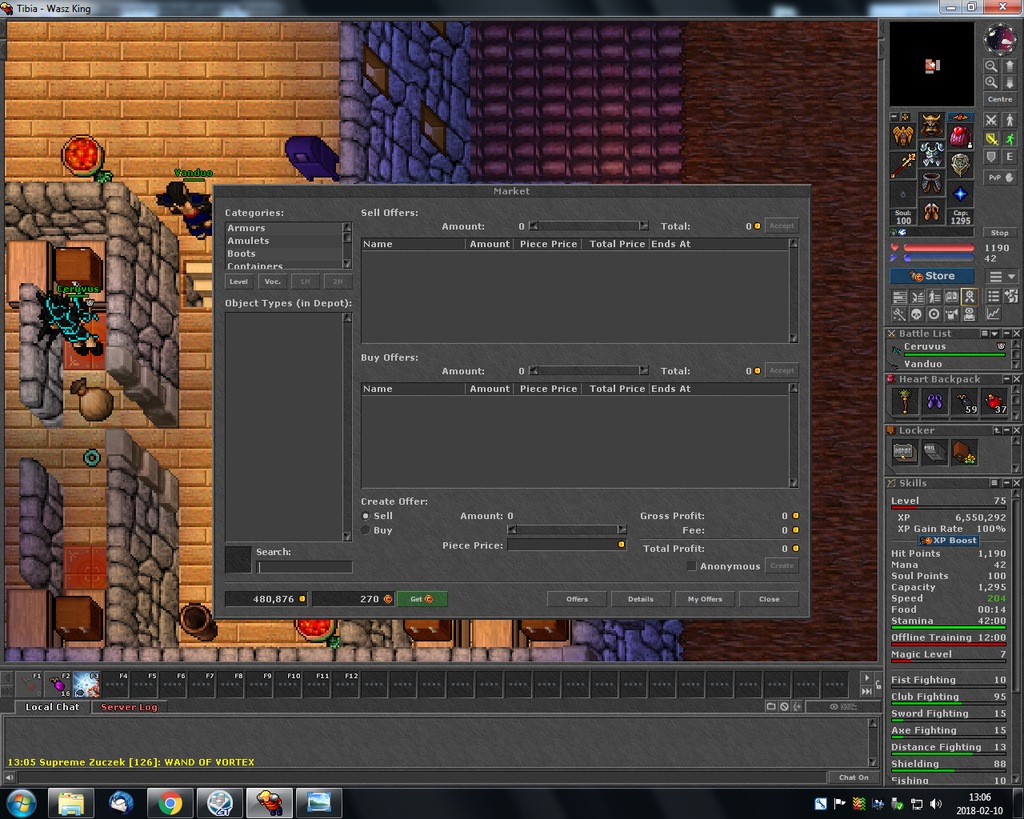Select the Boots category
The image size is (1024, 819).
coord(283,253)
